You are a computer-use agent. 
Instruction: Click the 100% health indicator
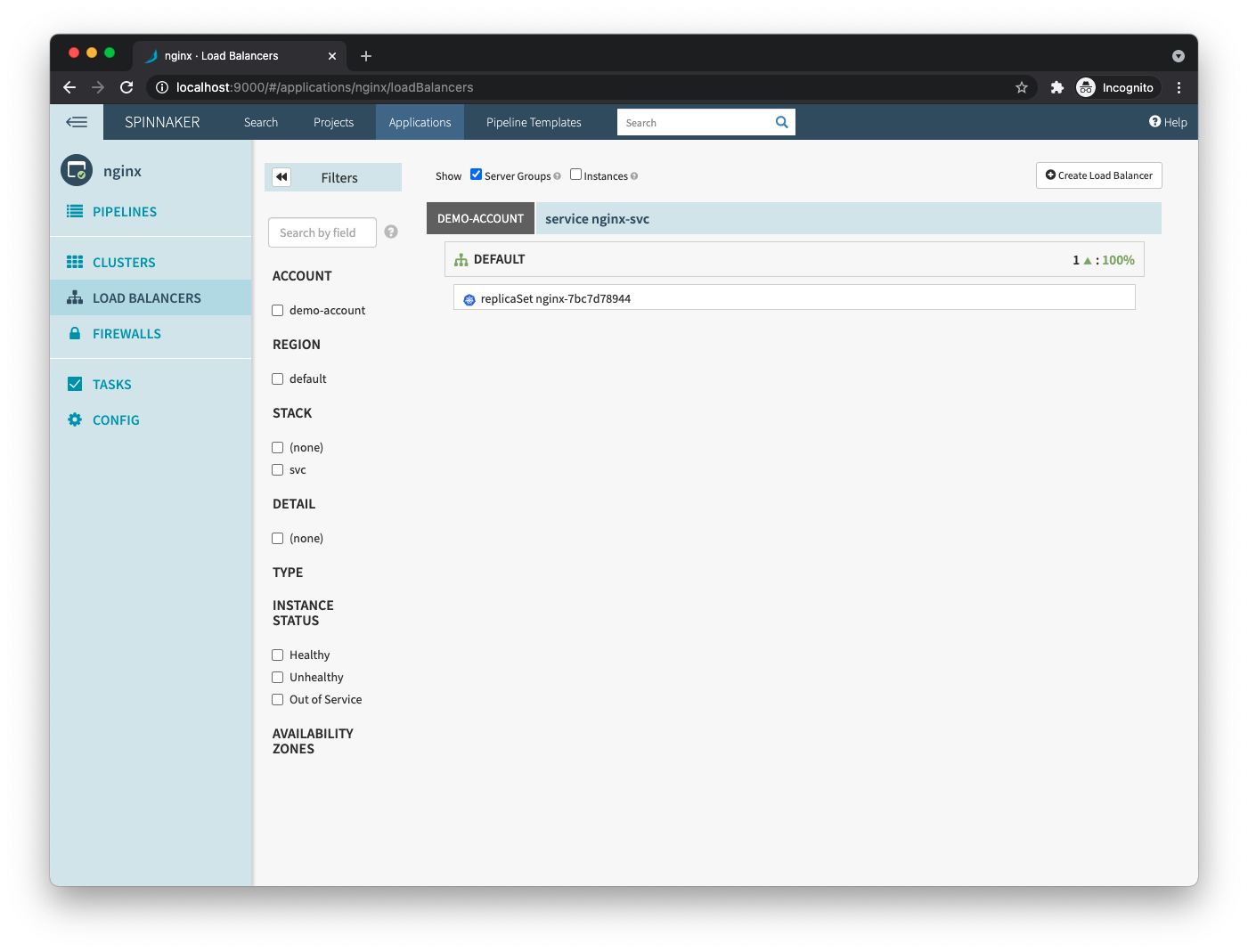(x=1118, y=260)
